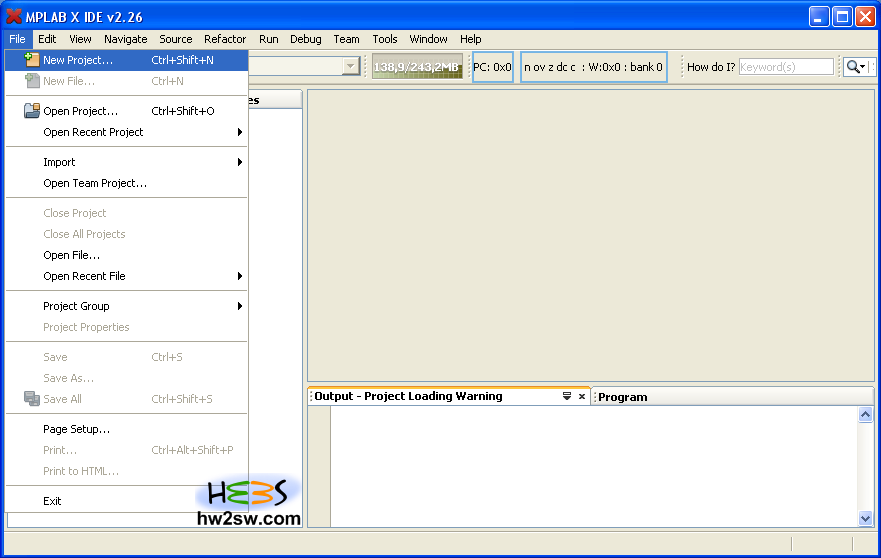The image size is (881, 558).
Task: Click Exit in the File menu
Action: click(127, 501)
